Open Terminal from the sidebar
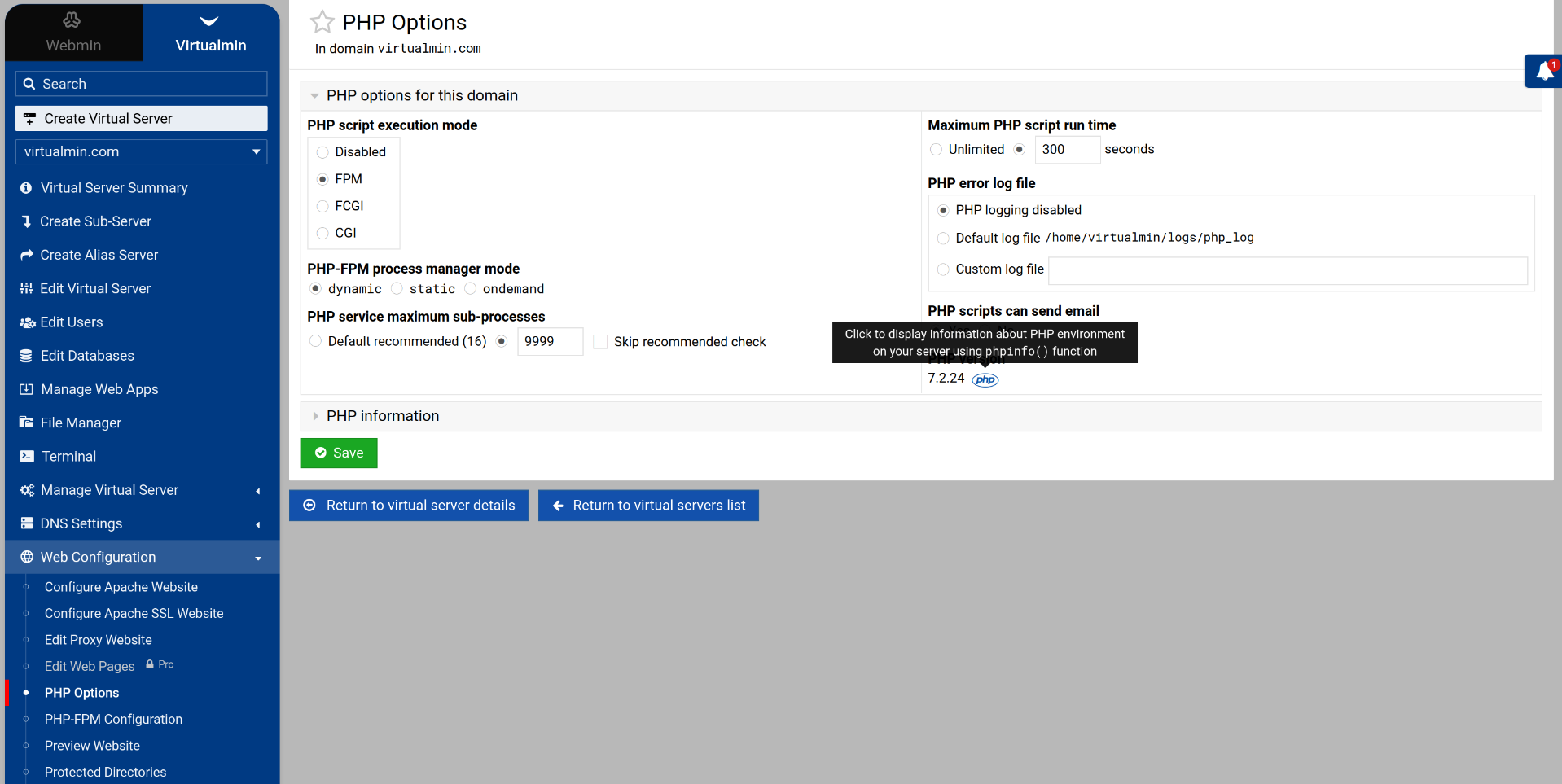 [68, 457]
